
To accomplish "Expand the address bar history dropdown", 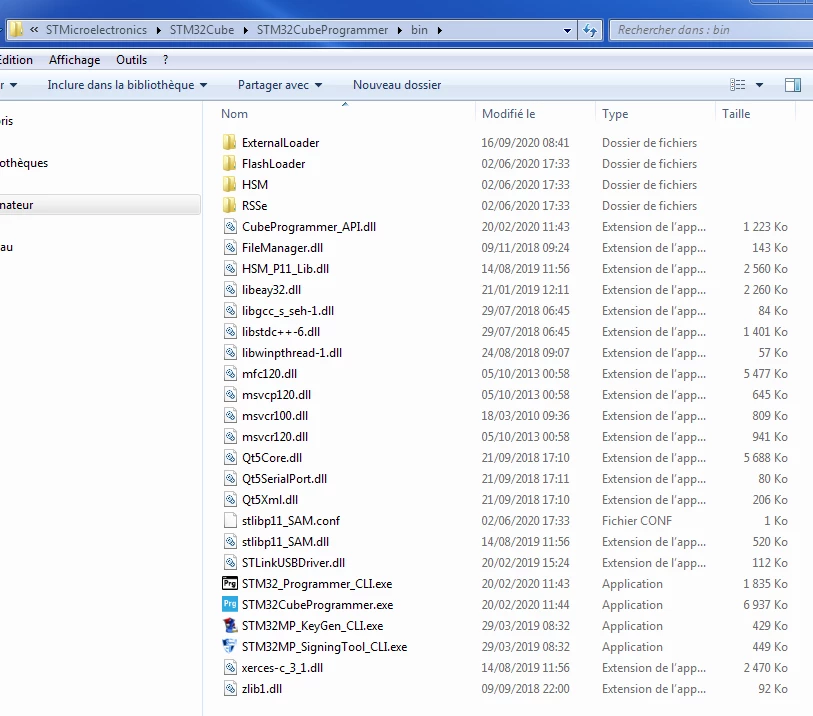I will pos(567,31).
